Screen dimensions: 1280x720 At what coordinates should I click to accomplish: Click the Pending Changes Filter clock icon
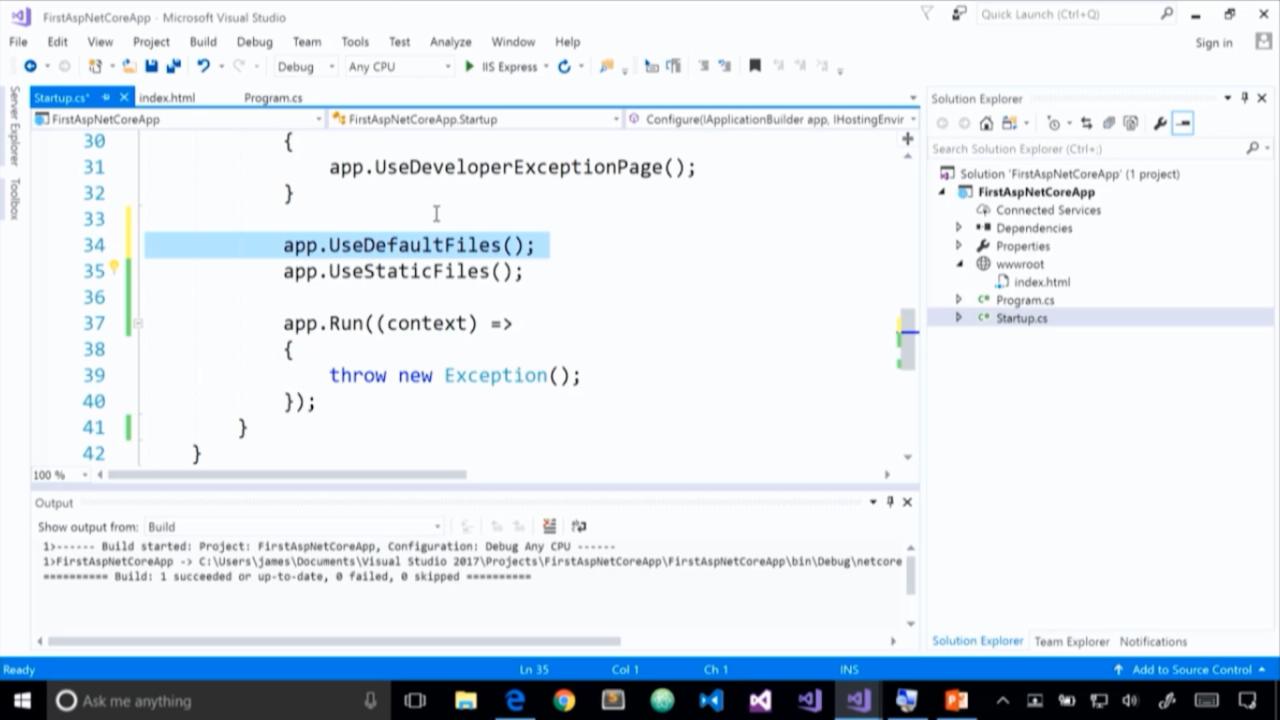[1053, 123]
